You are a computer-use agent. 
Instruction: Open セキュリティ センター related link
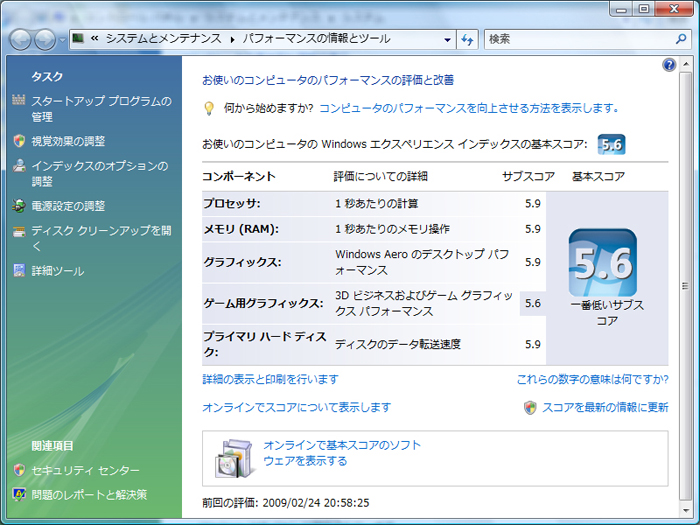pos(85,470)
